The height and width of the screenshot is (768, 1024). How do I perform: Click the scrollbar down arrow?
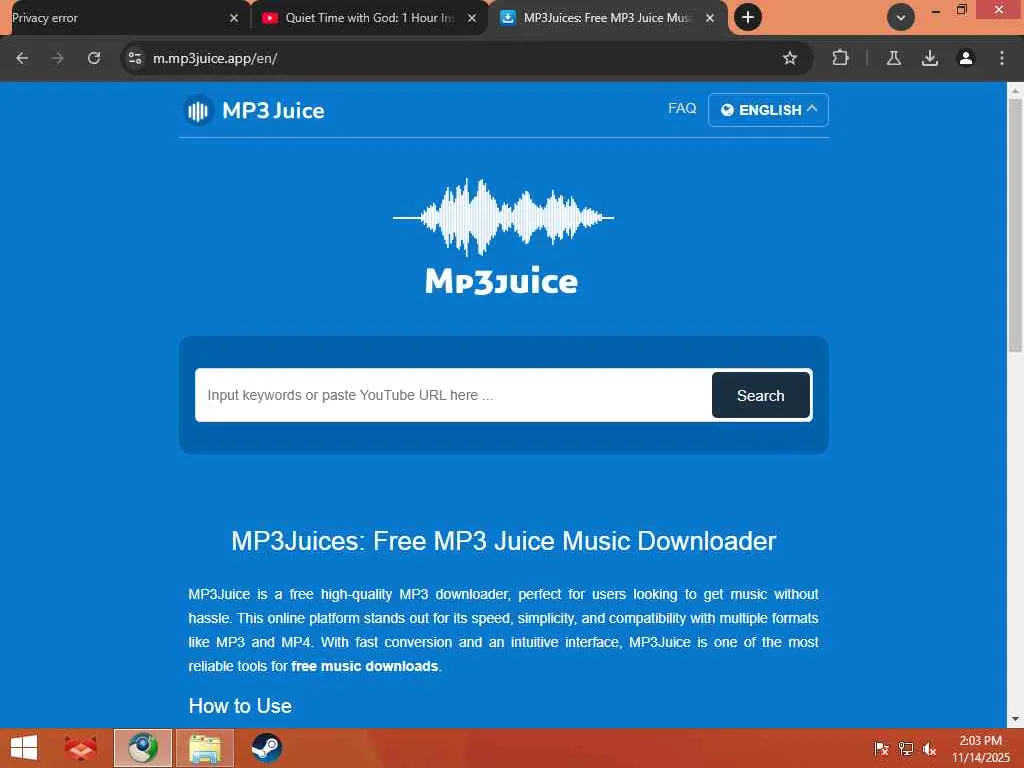click(1014, 719)
